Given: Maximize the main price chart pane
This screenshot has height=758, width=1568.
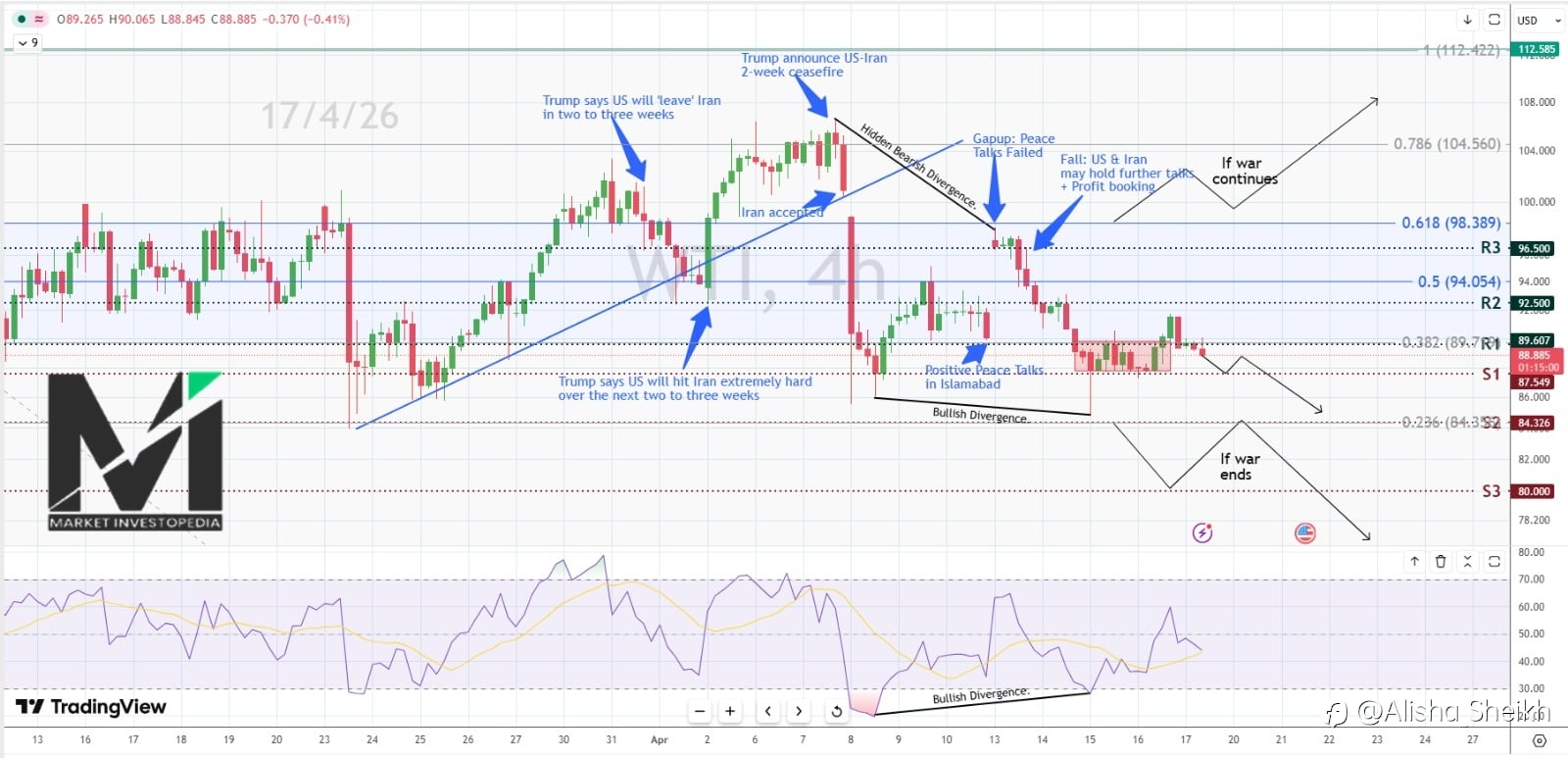Looking at the screenshot, I should click(1494, 19).
